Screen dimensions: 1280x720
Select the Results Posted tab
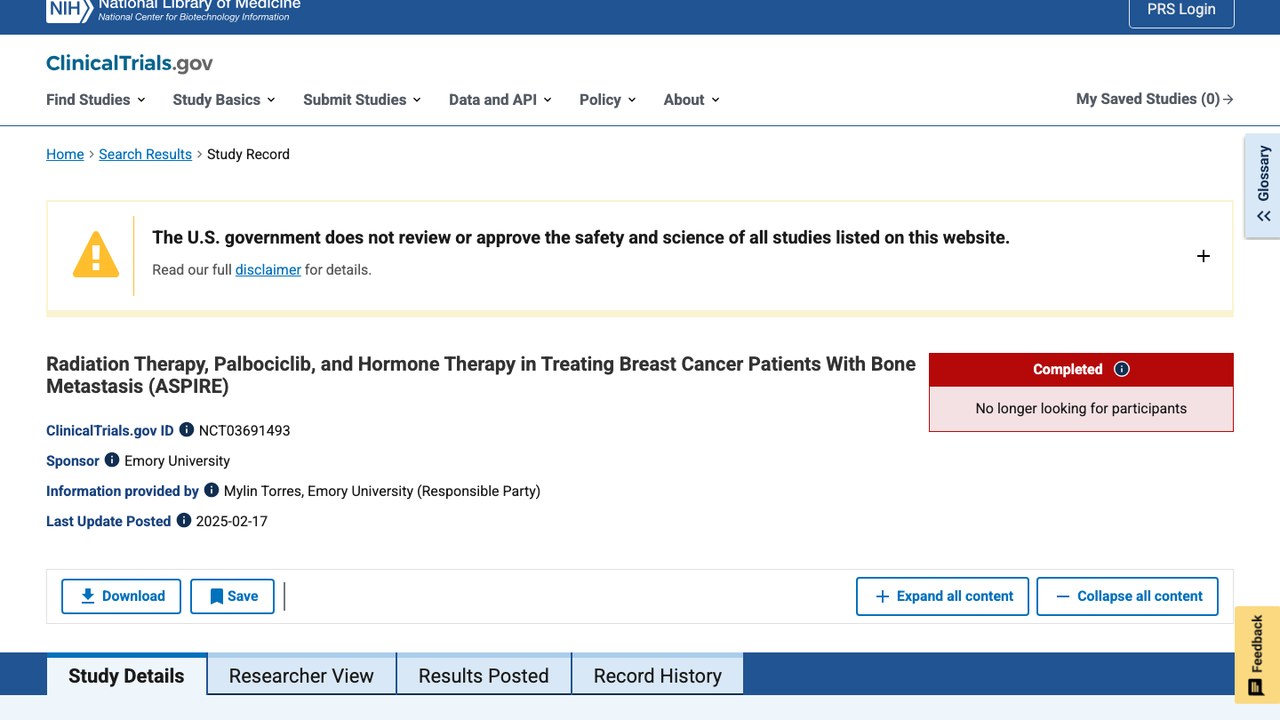pos(483,675)
